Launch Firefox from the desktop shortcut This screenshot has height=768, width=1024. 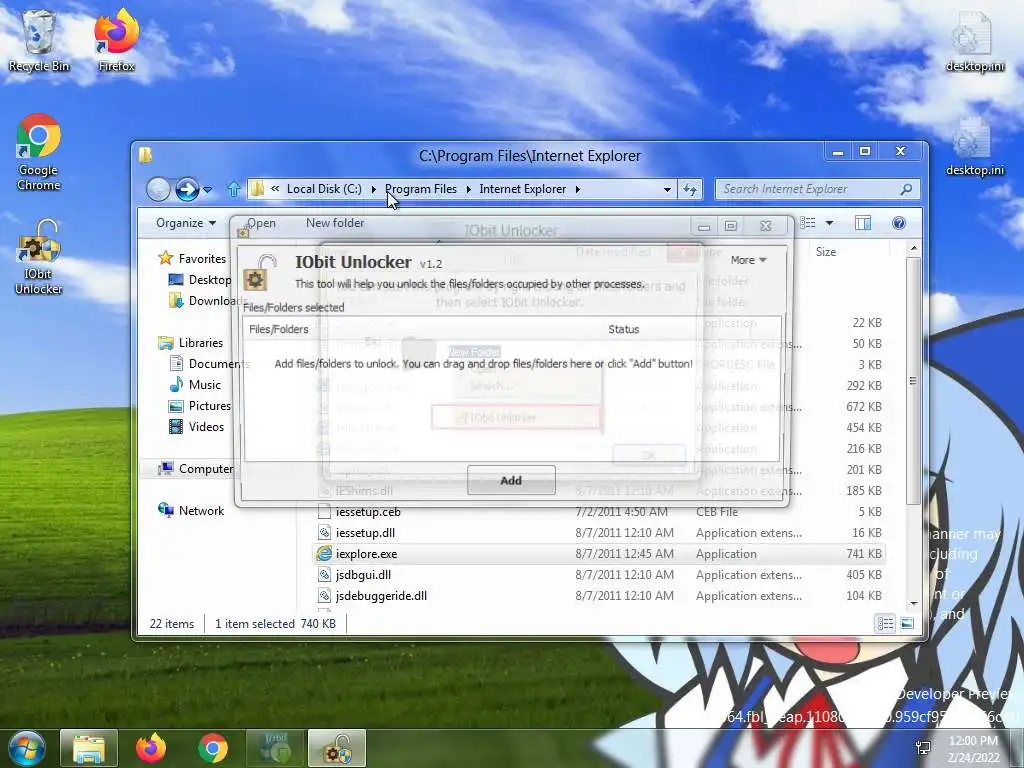point(116,40)
